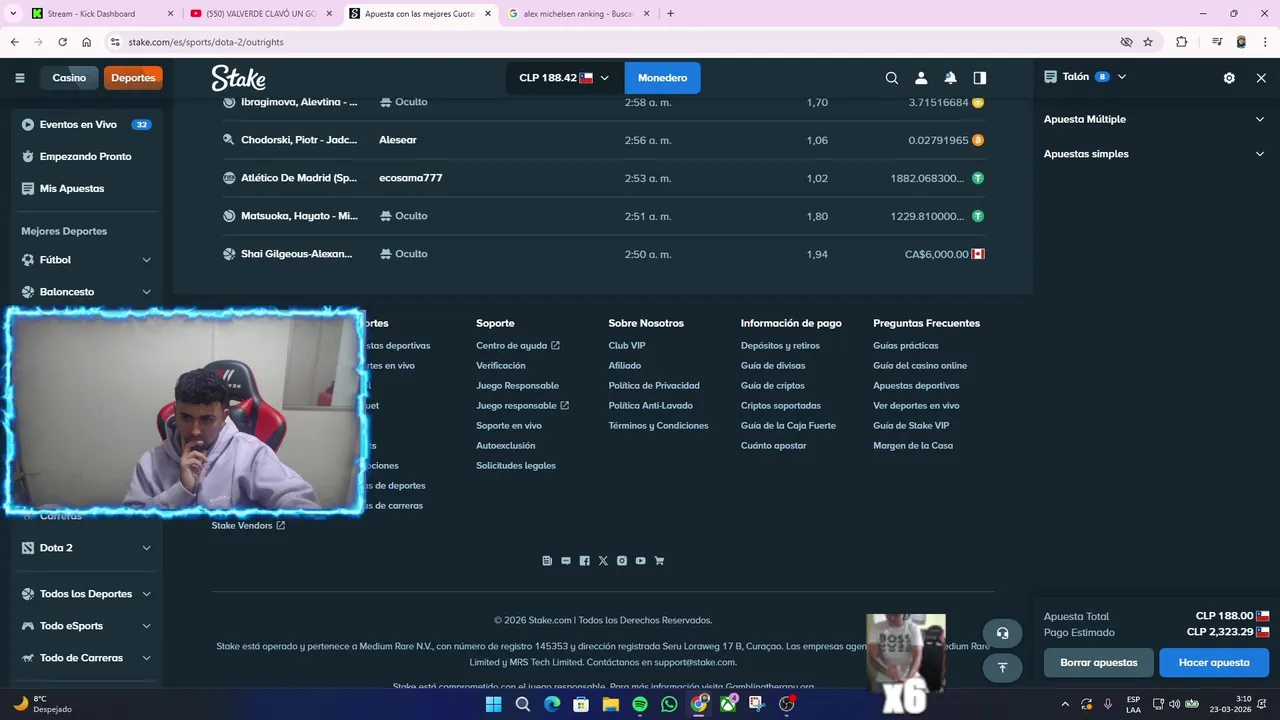Click the Instagram icon in footer
The image size is (1280, 720).
[x=622, y=561]
